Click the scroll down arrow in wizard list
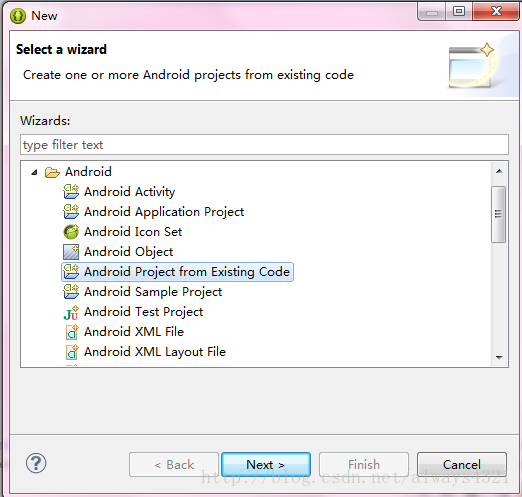 point(499,358)
